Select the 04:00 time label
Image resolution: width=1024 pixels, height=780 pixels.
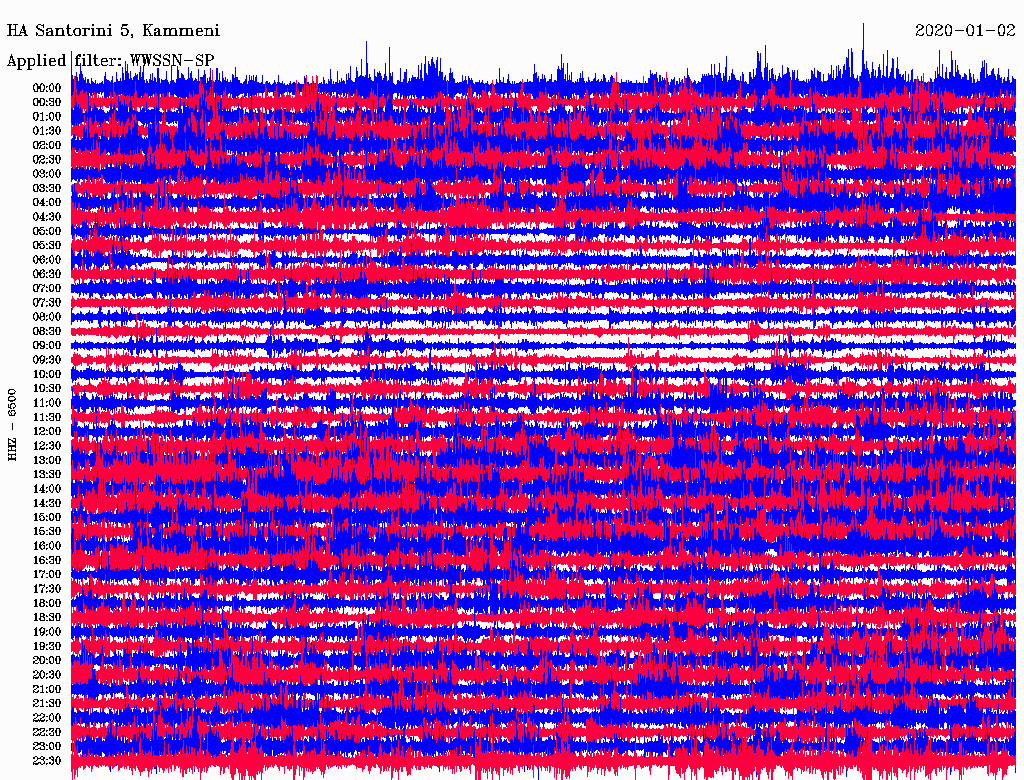click(47, 203)
